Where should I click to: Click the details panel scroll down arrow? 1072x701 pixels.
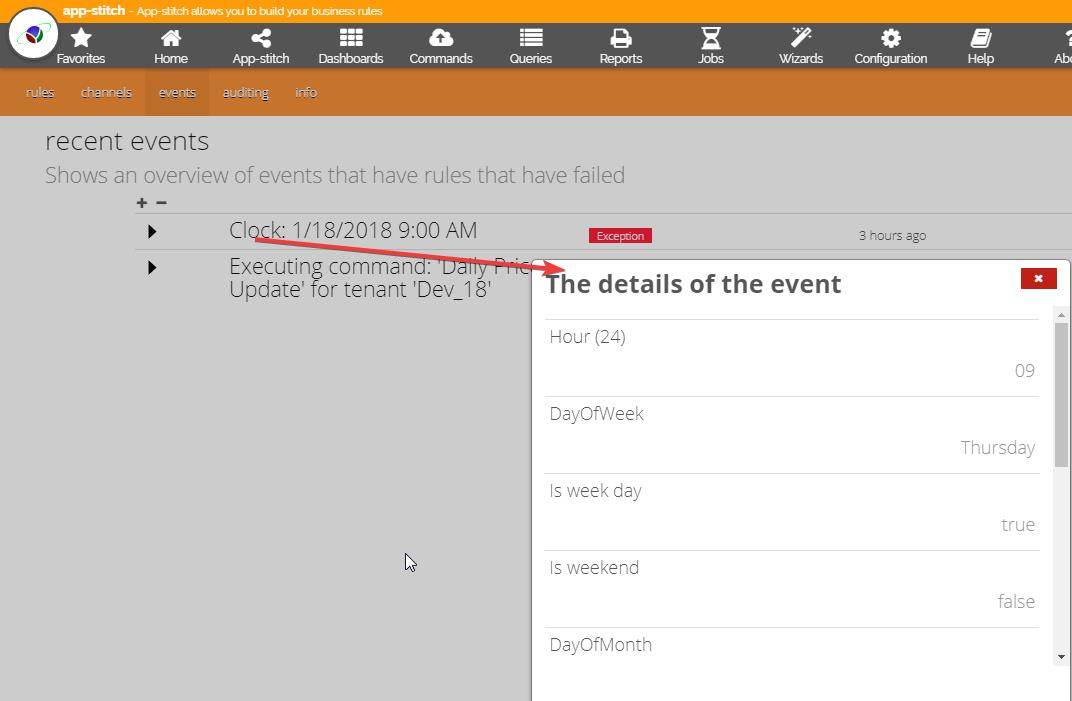coord(1061,657)
